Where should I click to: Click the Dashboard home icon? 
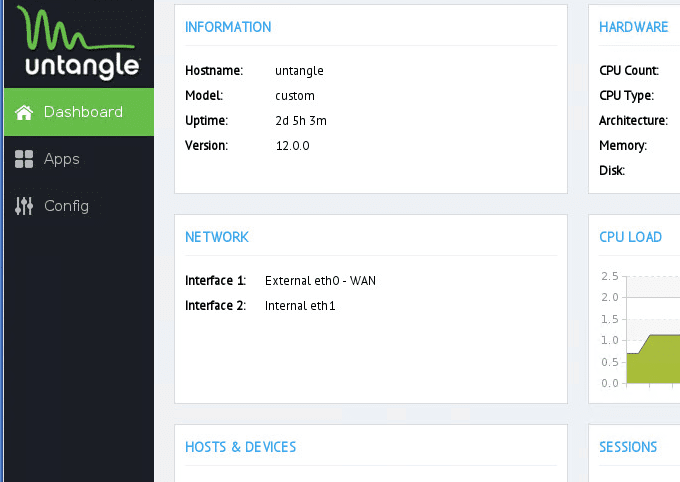[24, 112]
